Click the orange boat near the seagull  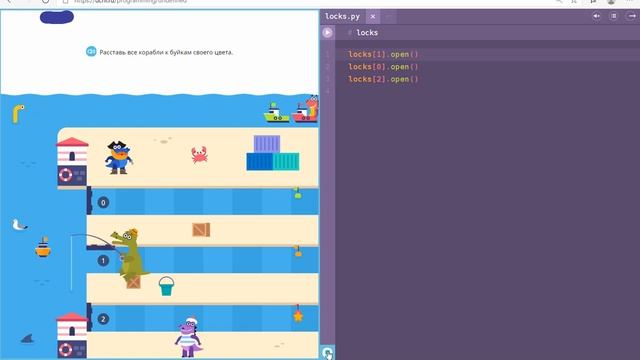tap(43, 247)
